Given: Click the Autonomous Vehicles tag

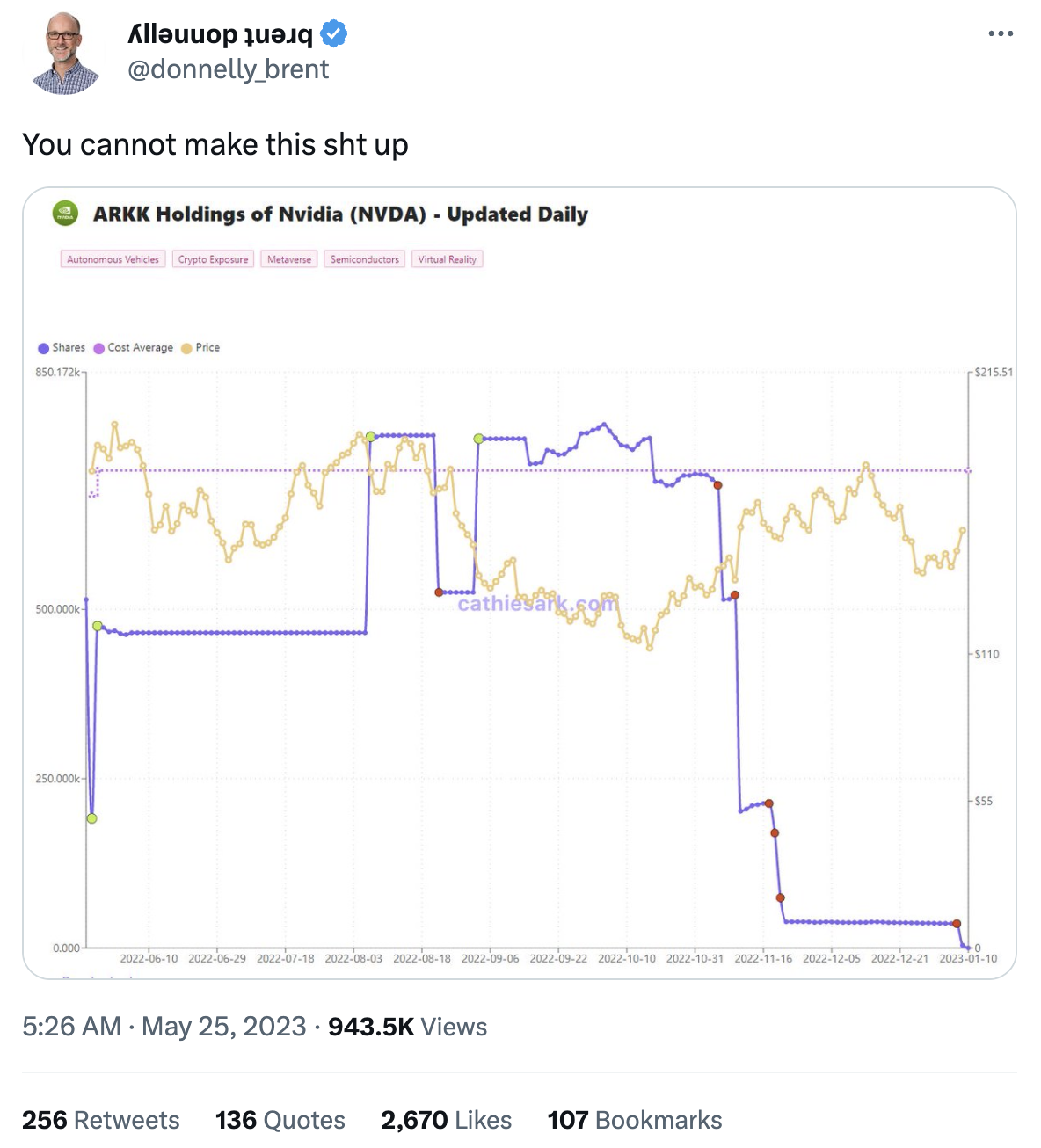Looking at the screenshot, I should [x=113, y=259].
